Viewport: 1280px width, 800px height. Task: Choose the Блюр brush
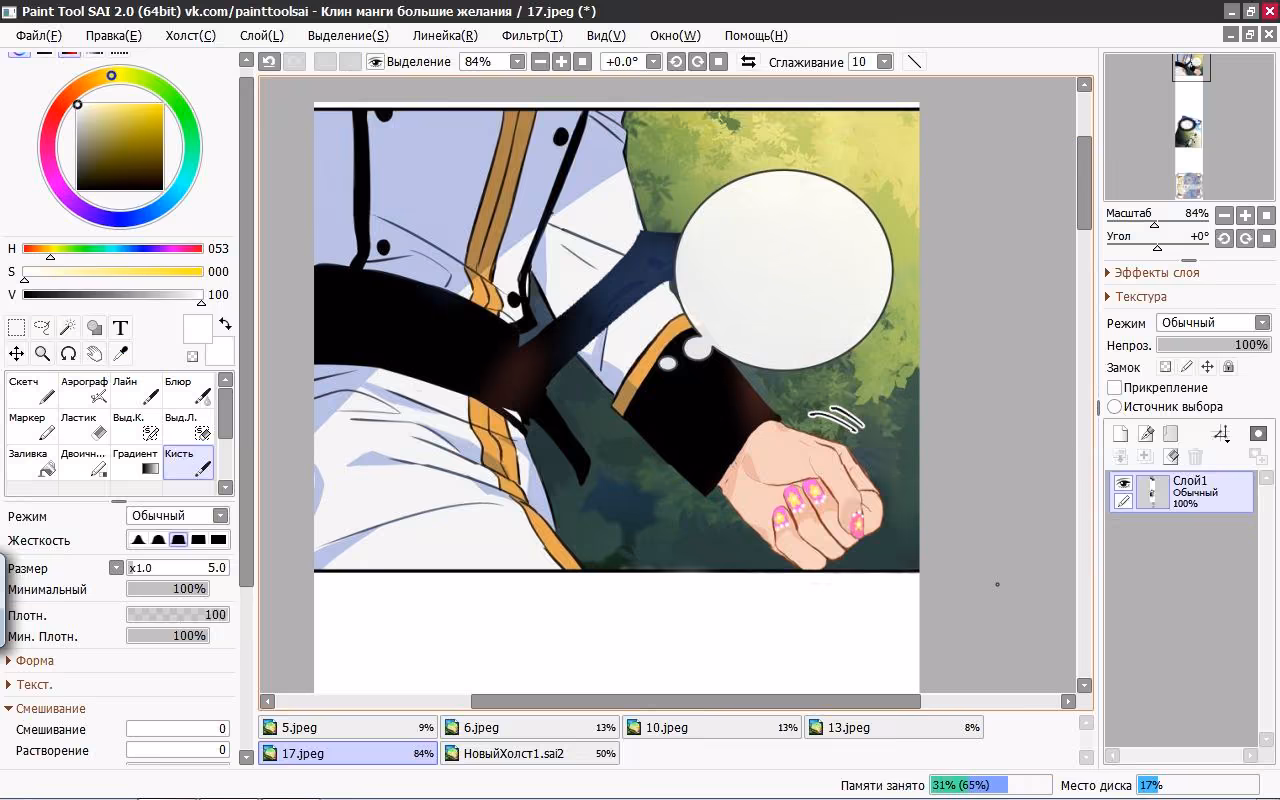188,390
